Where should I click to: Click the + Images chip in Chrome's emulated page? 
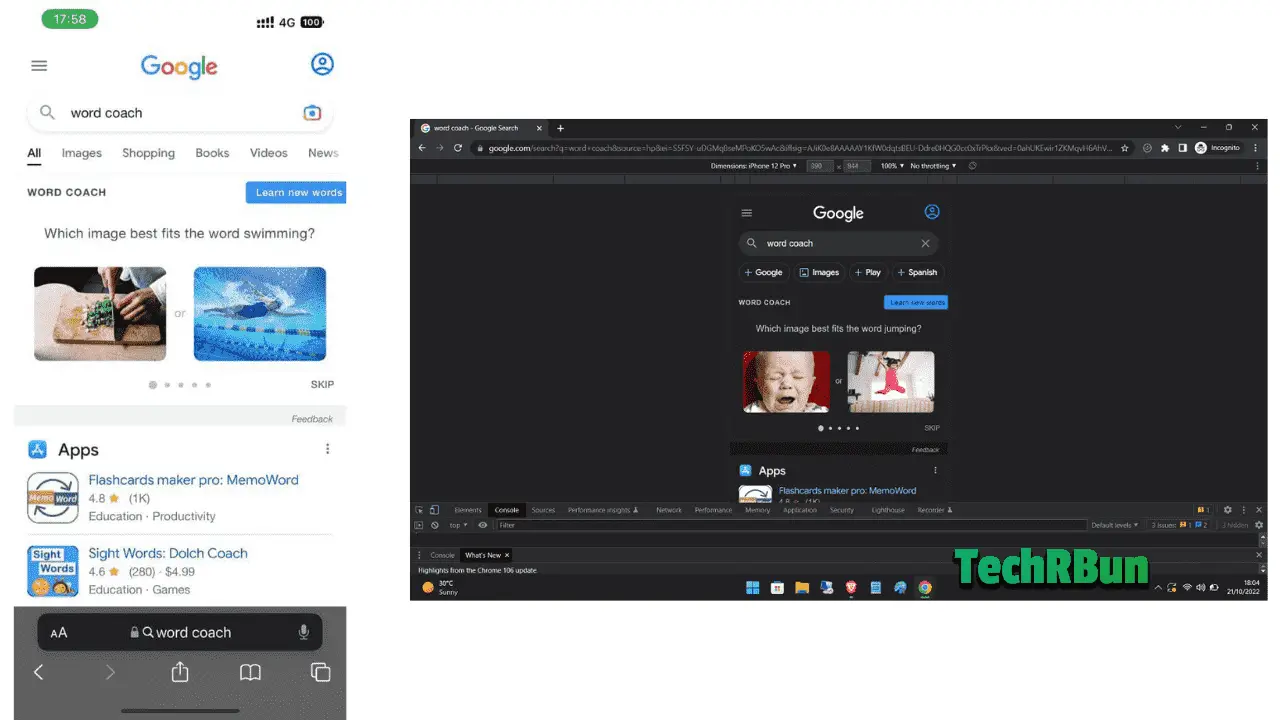(x=819, y=272)
